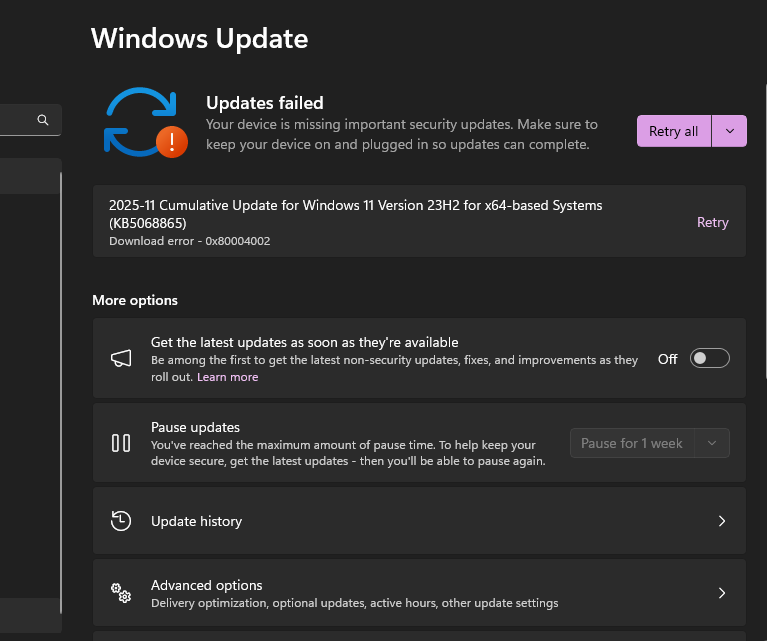Click the megaphone icon for latest updates

121,358
